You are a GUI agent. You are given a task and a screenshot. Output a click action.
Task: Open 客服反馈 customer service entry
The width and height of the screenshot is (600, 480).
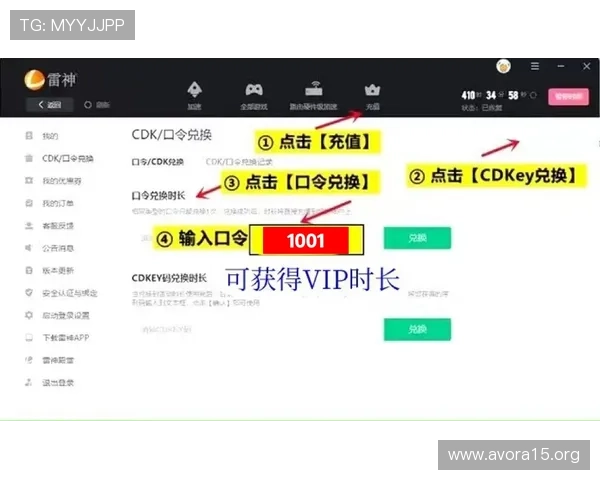[49, 226]
